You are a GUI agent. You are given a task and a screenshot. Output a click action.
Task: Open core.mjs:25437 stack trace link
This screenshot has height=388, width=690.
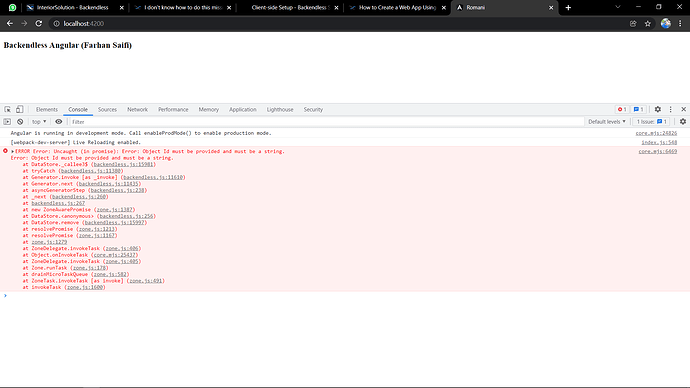coord(114,255)
